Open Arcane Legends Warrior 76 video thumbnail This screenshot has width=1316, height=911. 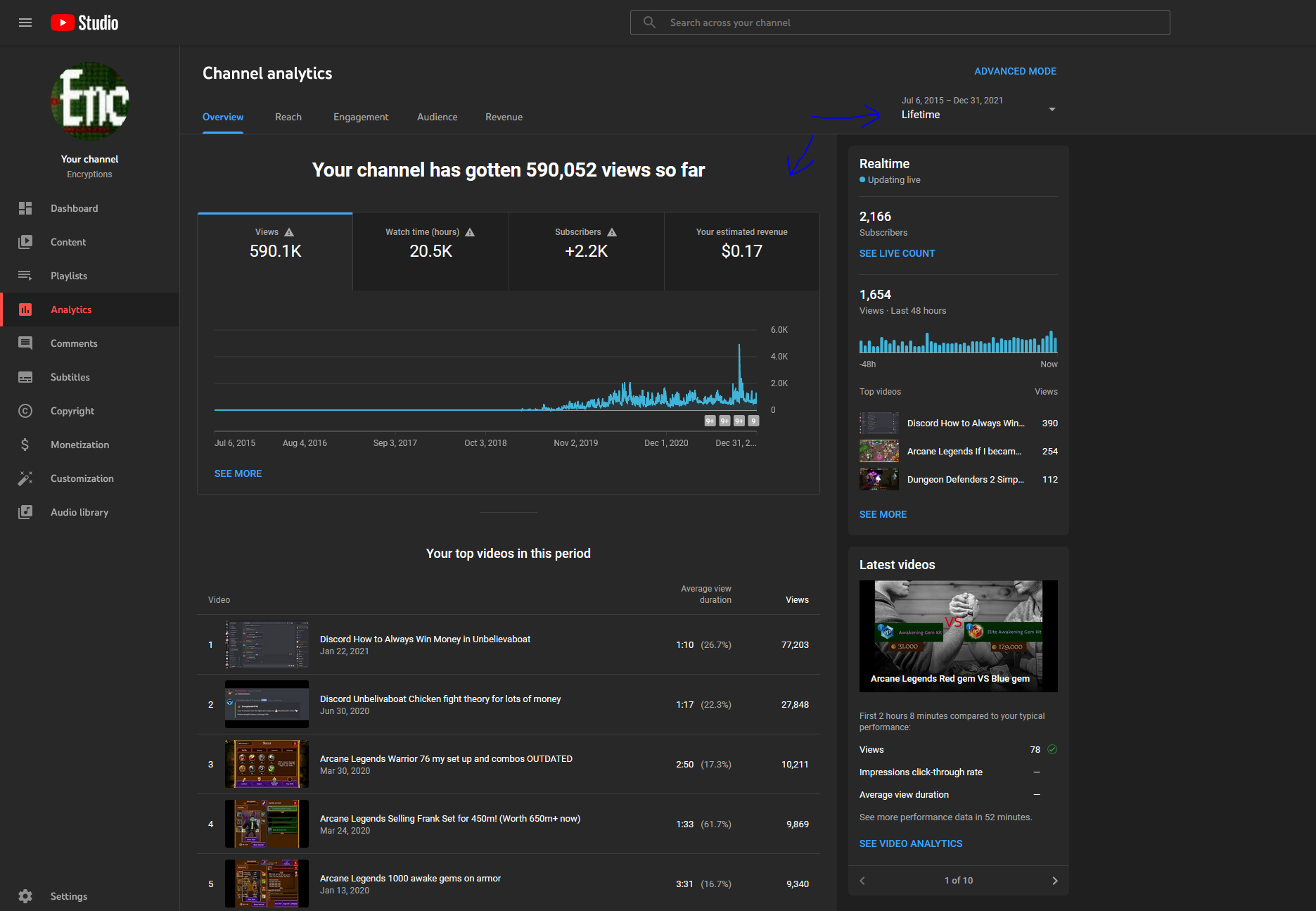pos(267,764)
